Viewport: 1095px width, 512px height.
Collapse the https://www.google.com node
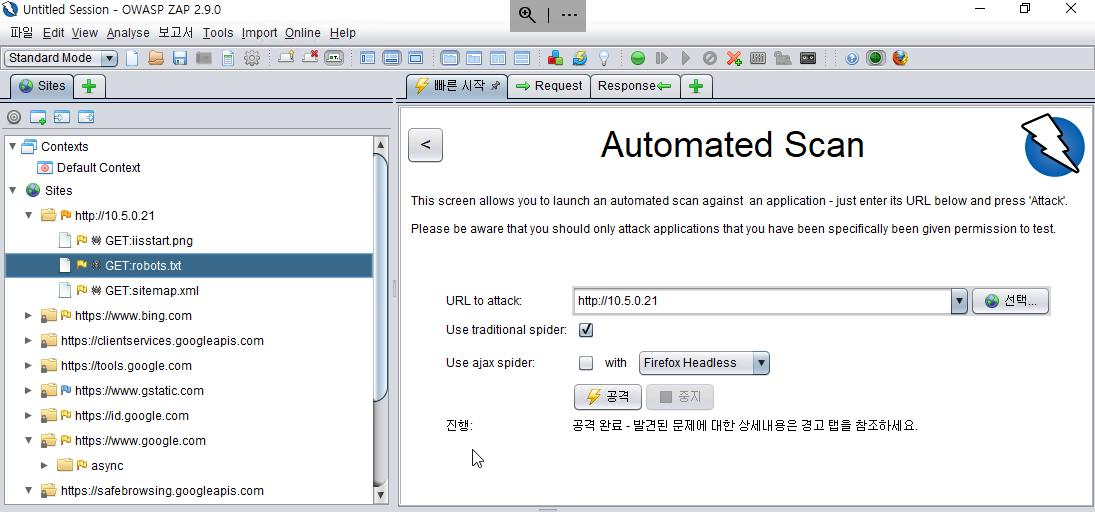point(29,441)
